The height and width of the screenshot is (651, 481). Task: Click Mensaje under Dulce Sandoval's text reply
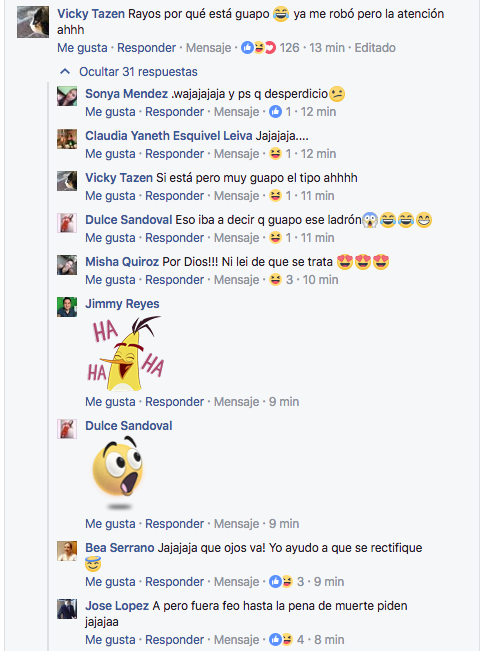pos(236,238)
